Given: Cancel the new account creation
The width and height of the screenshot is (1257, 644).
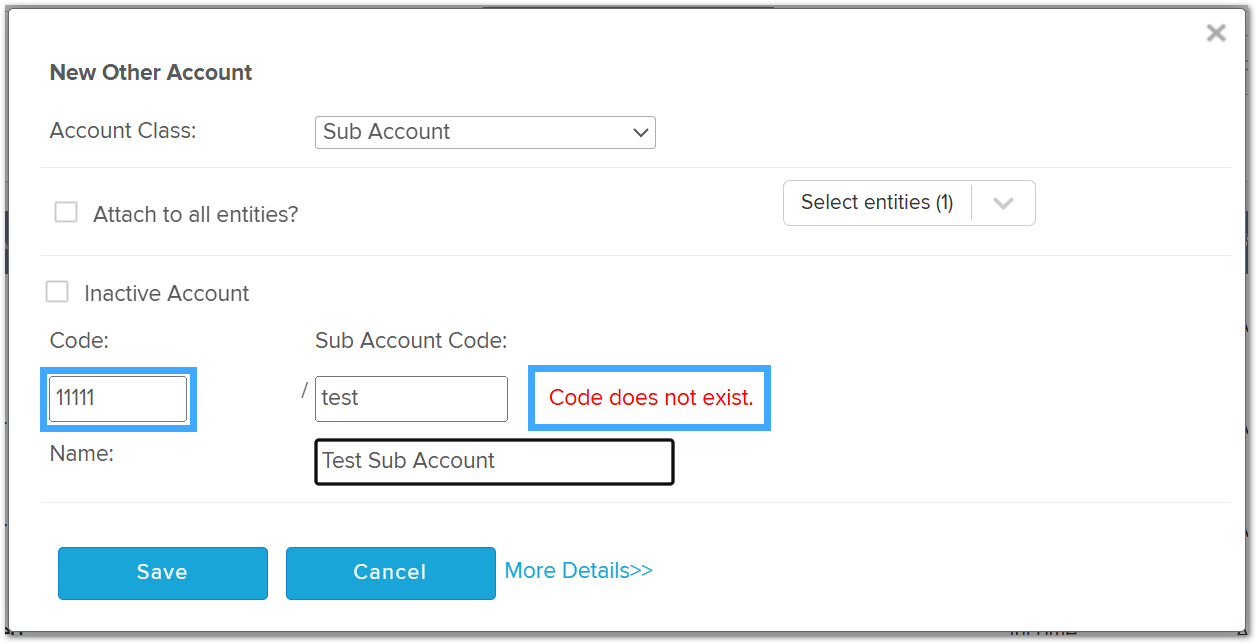Looking at the screenshot, I should pos(390,572).
